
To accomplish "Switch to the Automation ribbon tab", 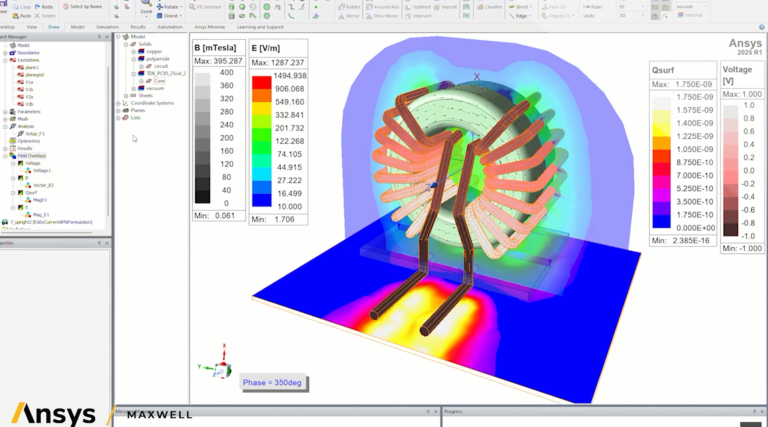I will coord(170,27).
